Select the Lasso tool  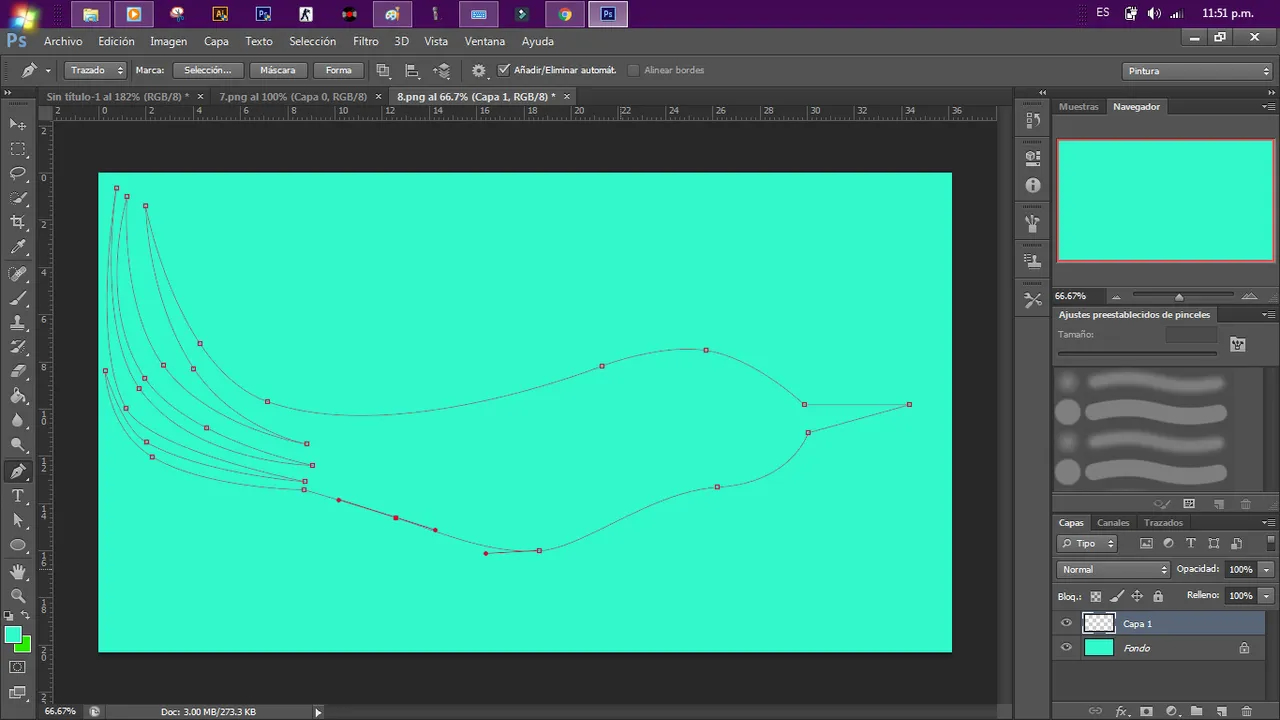pyautogui.click(x=18, y=173)
